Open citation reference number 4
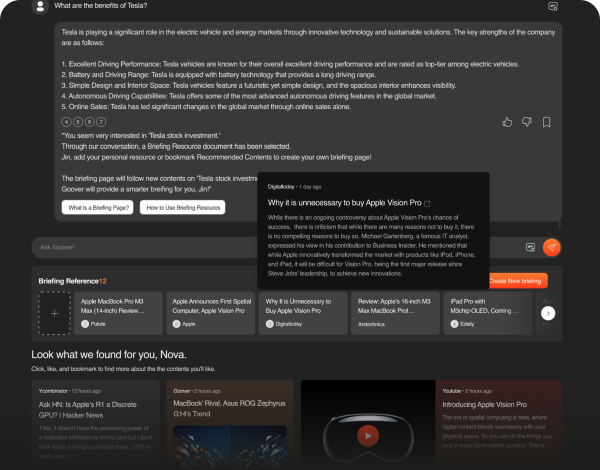This screenshot has width=600, height=470. point(66,122)
